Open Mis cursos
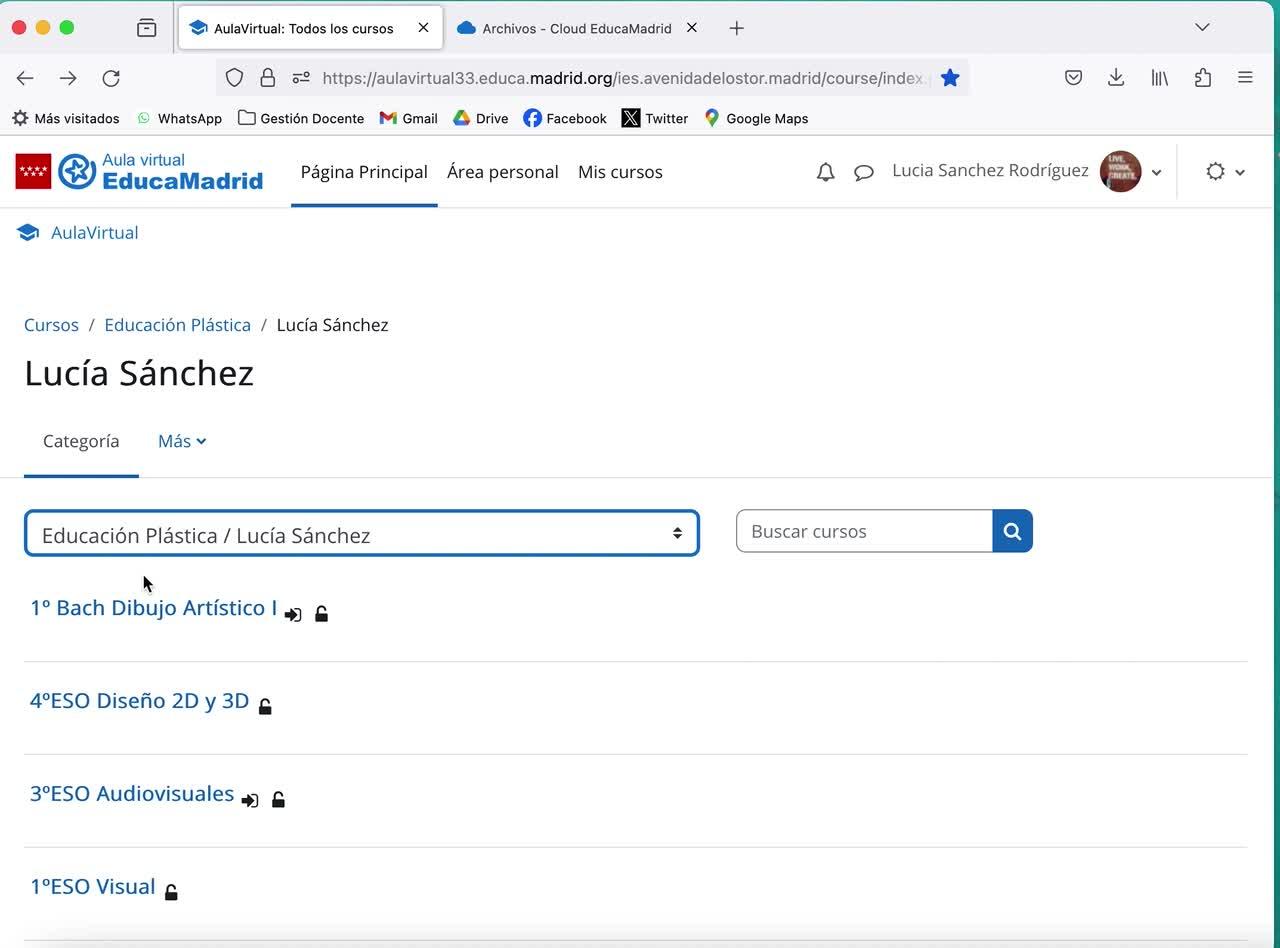Image resolution: width=1280 pixels, height=948 pixels. [x=620, y=172]
